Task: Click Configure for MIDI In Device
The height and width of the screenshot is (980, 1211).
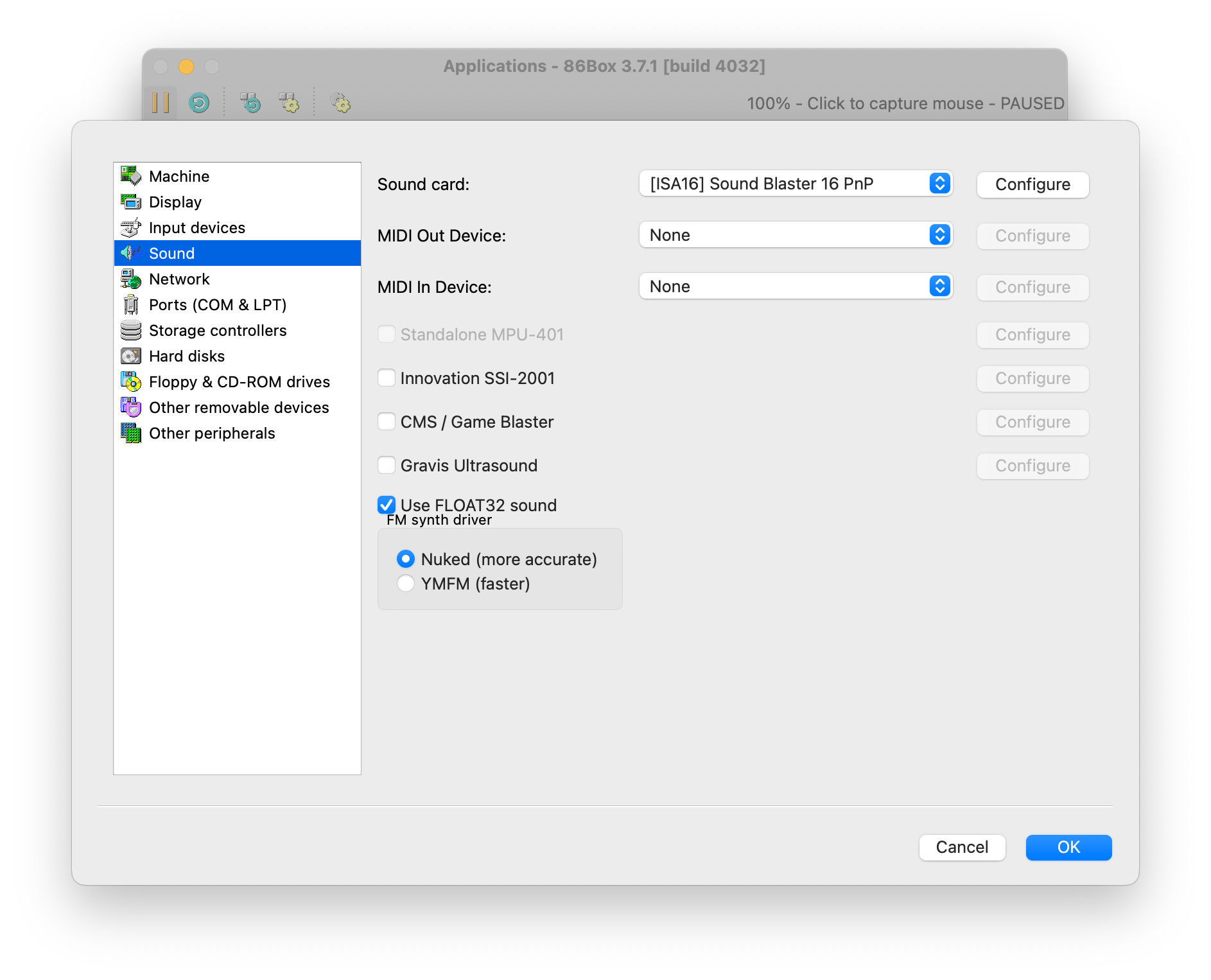Action: click(1032, 287)
